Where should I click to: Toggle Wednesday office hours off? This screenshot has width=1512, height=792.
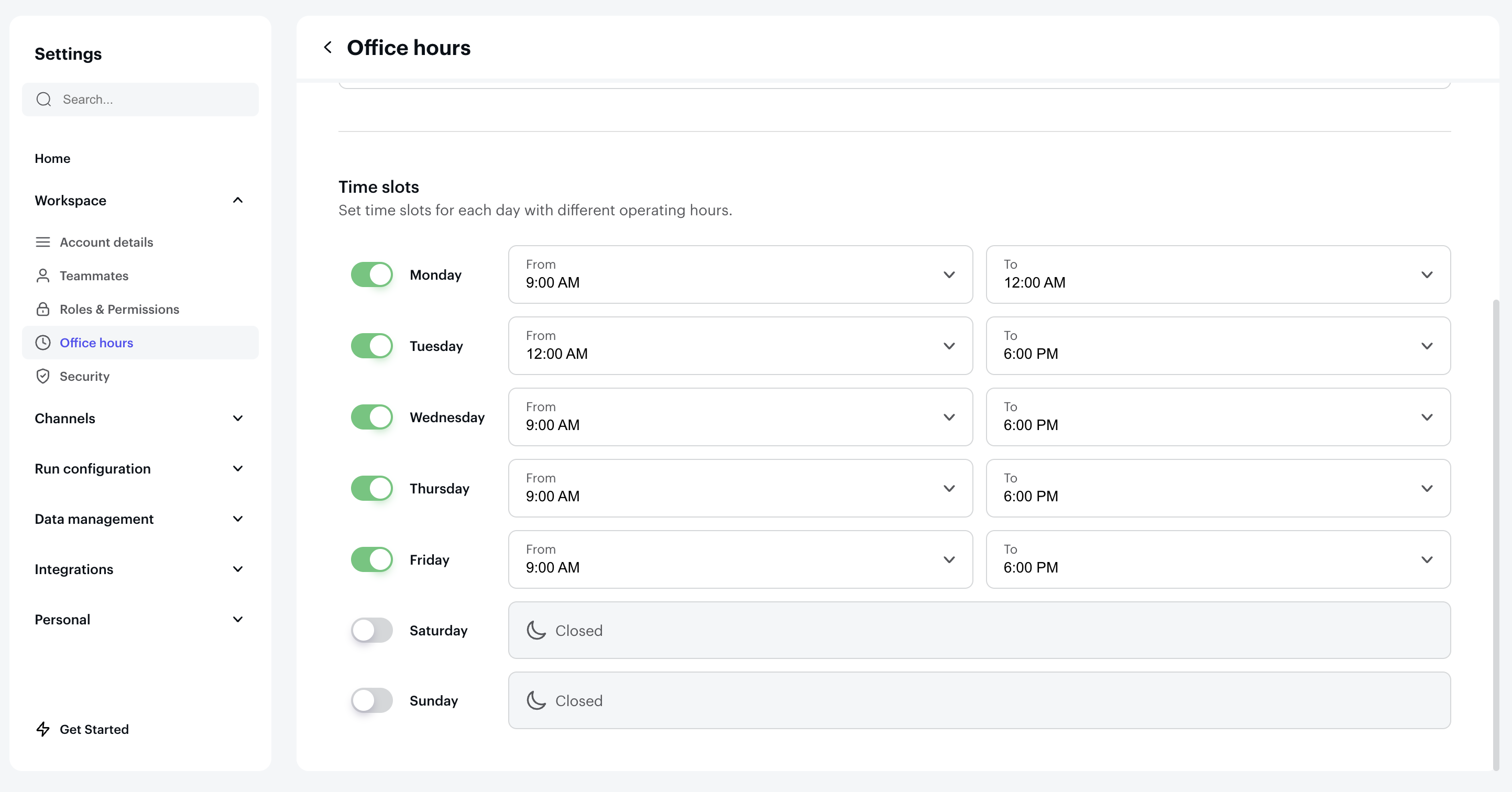(371, 417)
